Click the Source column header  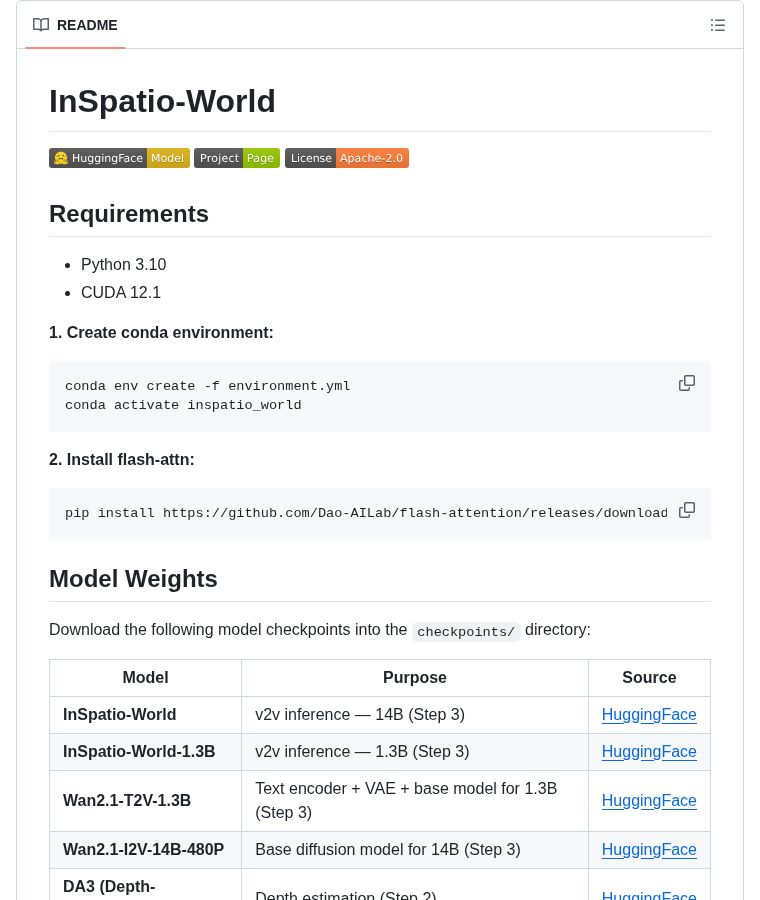tap(649, 678)
